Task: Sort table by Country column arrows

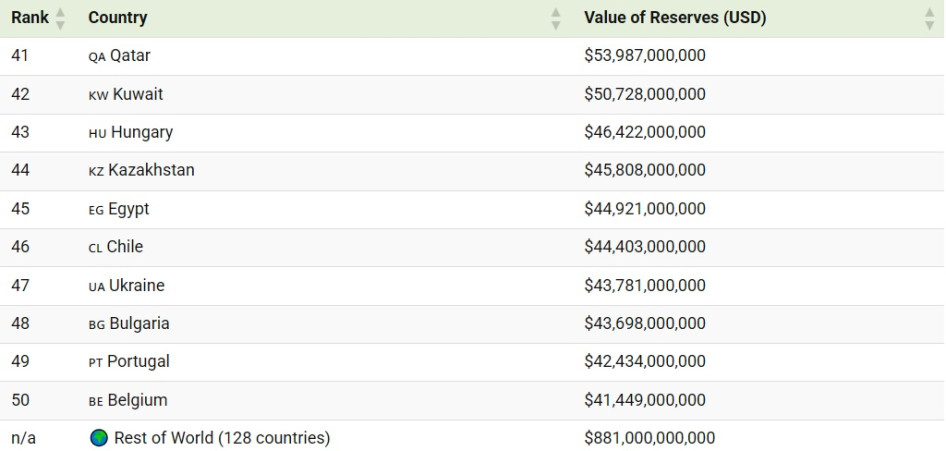Action: point(556,18)
